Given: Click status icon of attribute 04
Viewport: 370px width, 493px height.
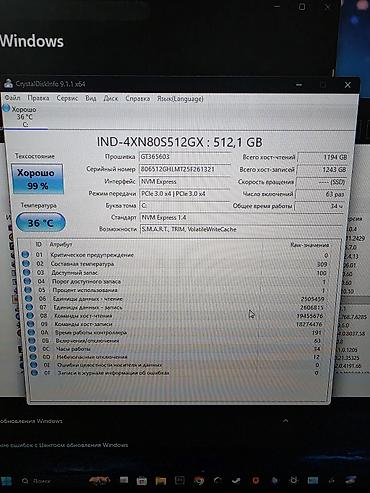Looking at the screenshot, I should pos(27,281).
